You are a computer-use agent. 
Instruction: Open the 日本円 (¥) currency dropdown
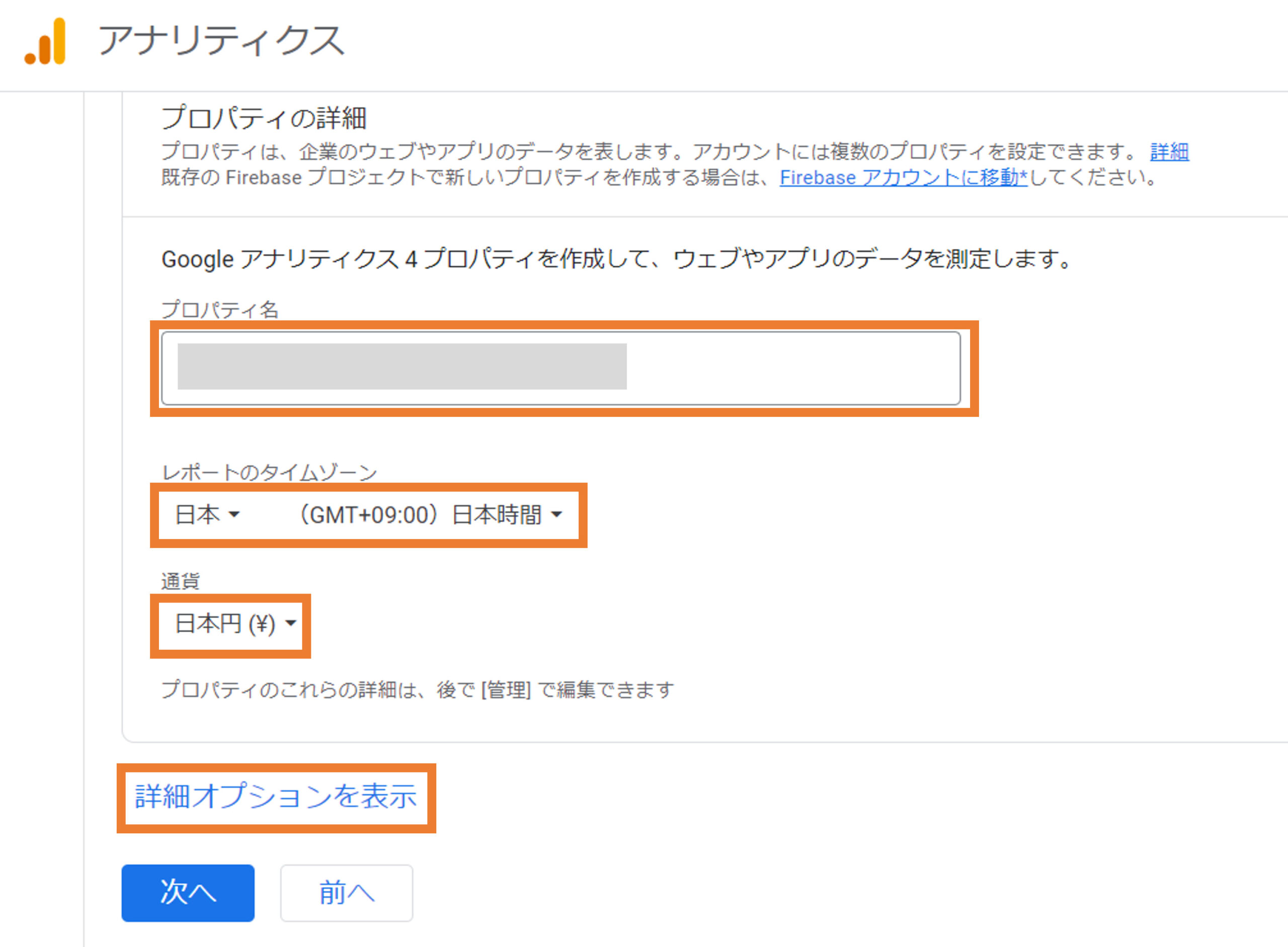234,624
